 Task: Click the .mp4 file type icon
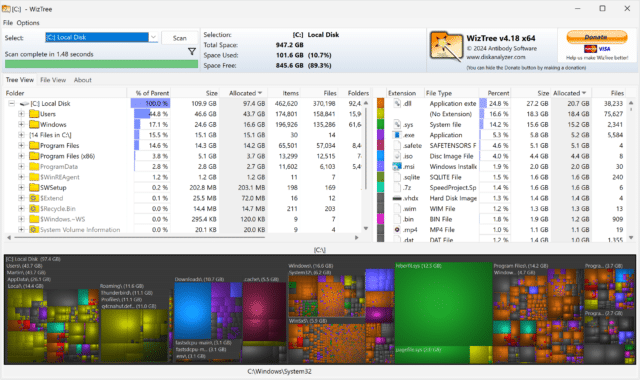pyautogui.click(x=397, y=230)
